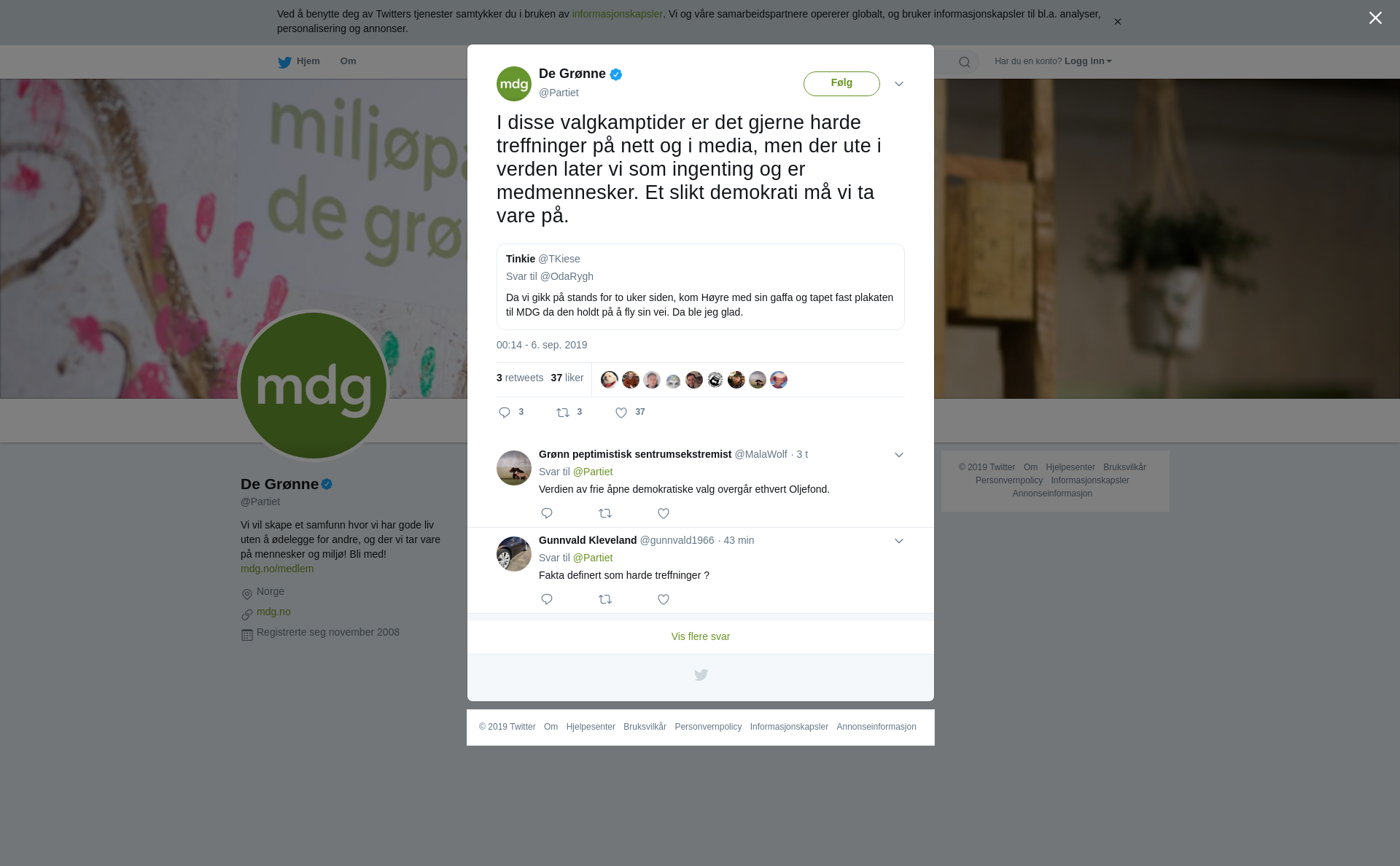Reply to Gunnvald Kleveland's comment
Viewport: 1400px width, 866px height.
point(547,599)
